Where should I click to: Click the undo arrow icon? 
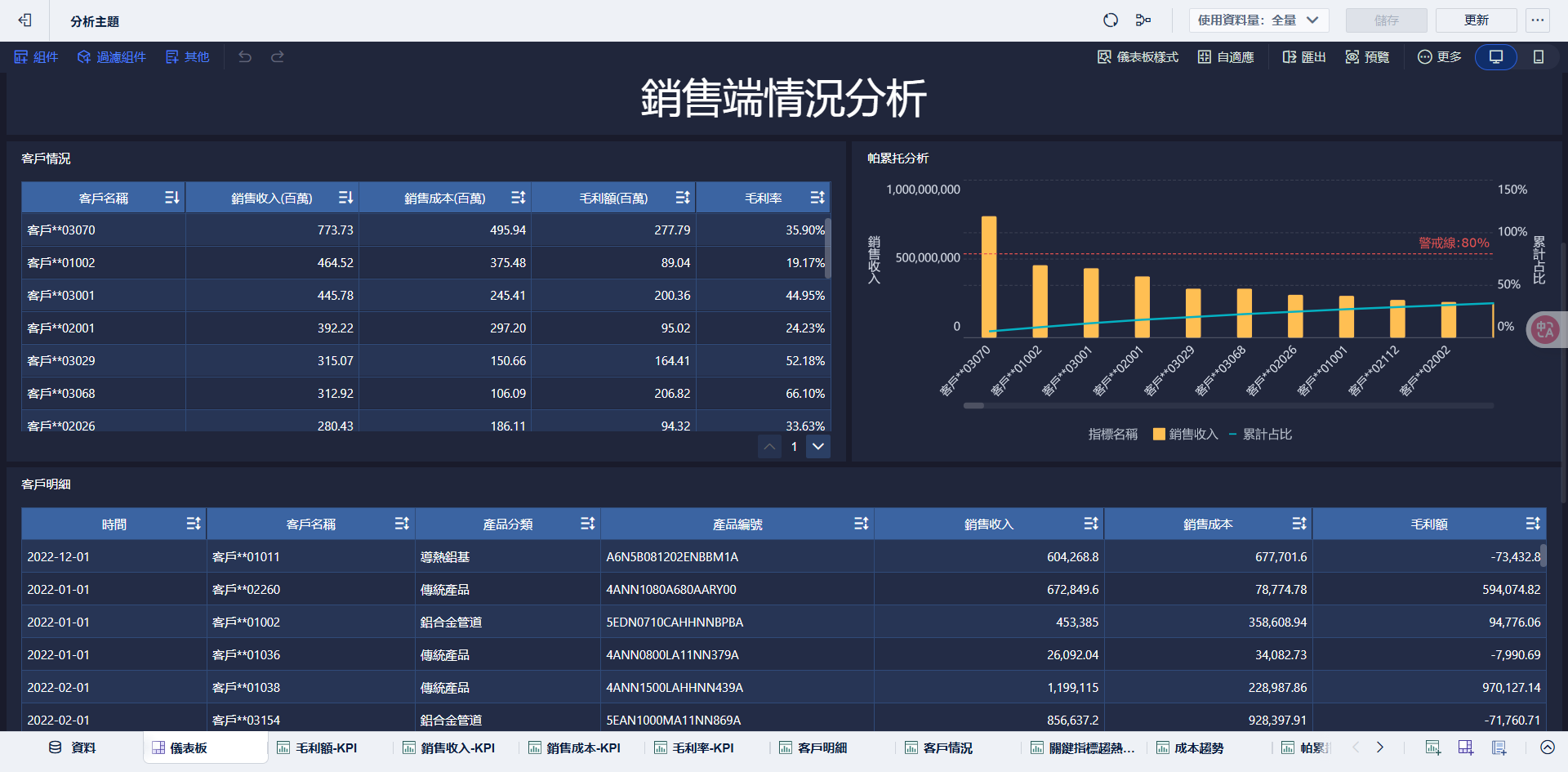coord(245,57)
